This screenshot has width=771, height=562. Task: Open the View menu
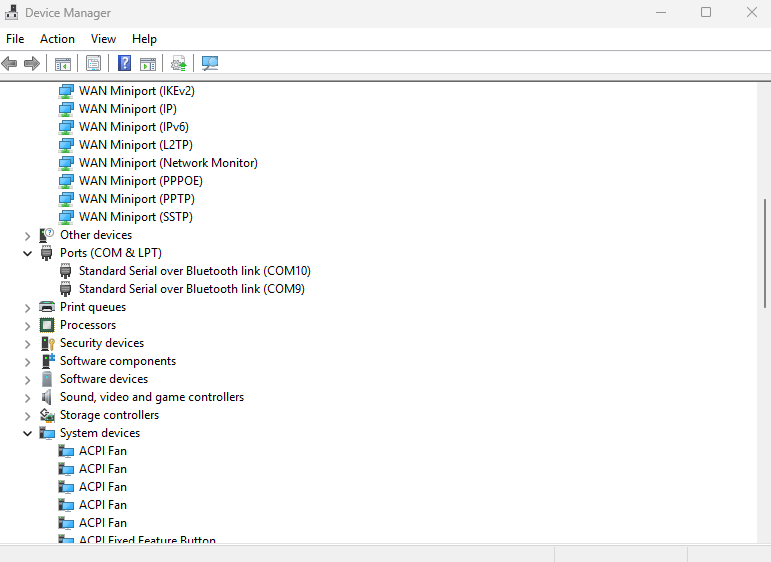tap(103, 39)
